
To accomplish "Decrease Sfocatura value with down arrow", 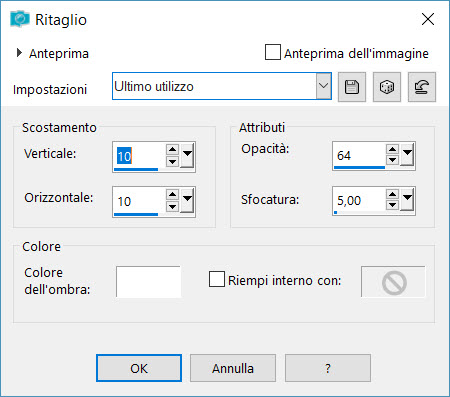I will coord(392,205).
